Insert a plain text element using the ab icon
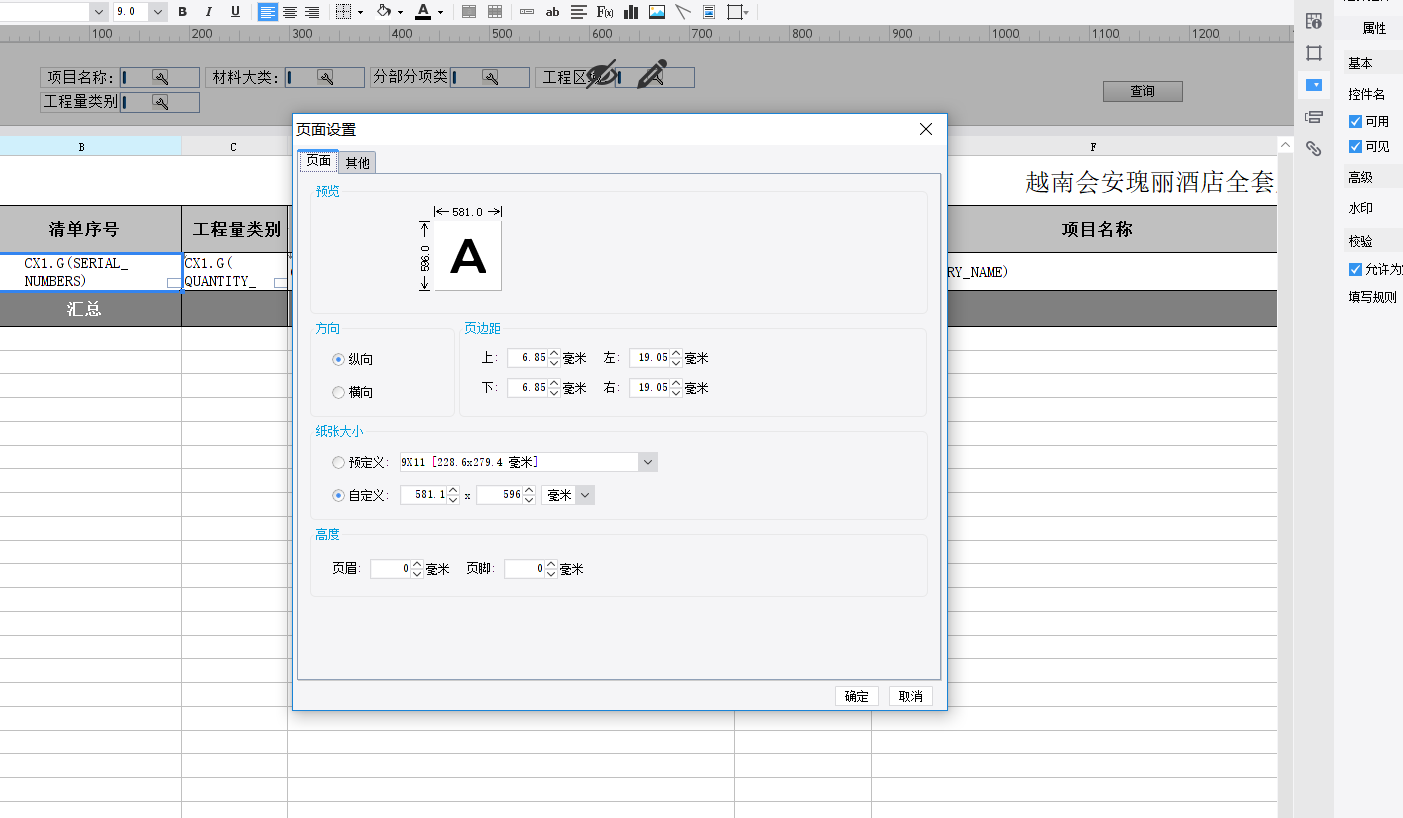The height and width of the screenshot is (818, 1403). (552, 12)
